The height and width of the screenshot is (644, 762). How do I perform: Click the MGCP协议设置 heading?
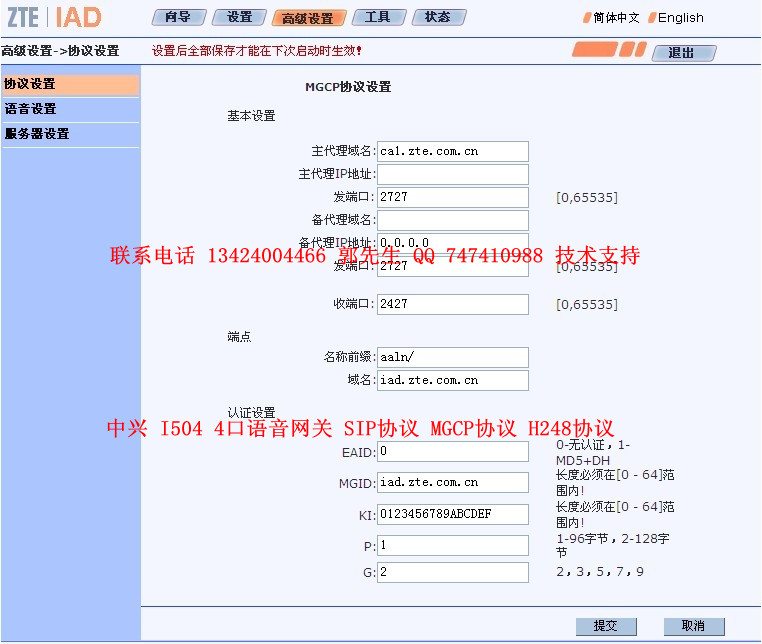tap(348, 87)
